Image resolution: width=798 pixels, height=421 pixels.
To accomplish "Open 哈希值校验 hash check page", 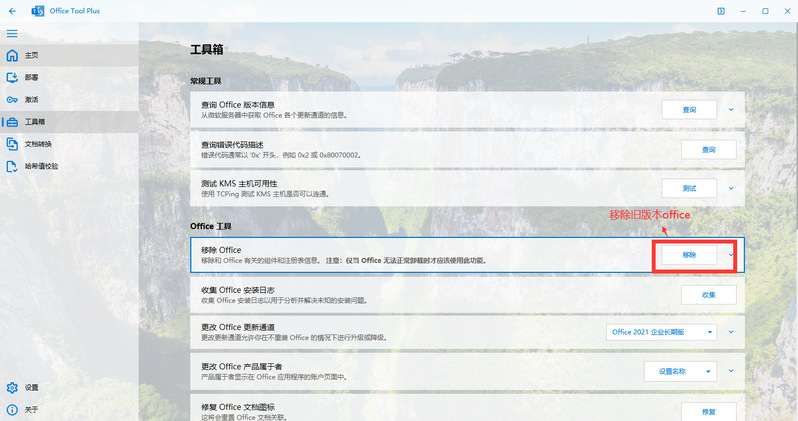I will pos(42,165).
